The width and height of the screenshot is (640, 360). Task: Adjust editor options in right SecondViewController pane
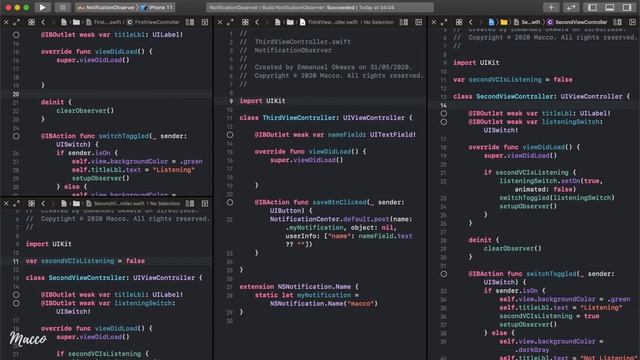(618, 22)
